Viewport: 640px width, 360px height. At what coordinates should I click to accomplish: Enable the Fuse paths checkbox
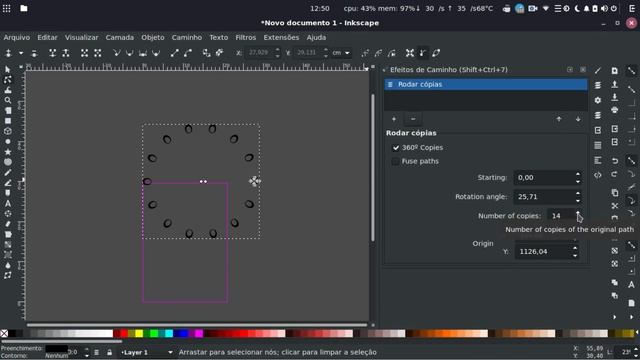click(x=396, y=161)
